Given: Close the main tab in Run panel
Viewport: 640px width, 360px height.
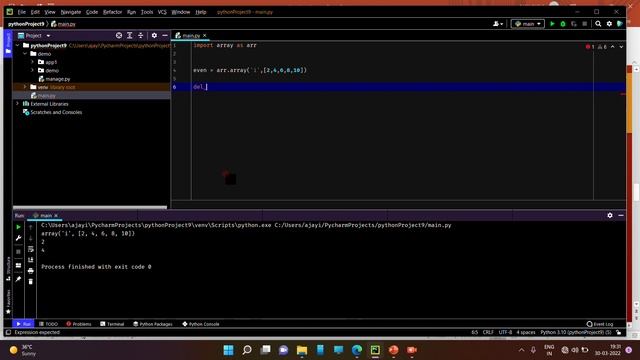Looking at the screenshot, I should (x=56, y=216).
